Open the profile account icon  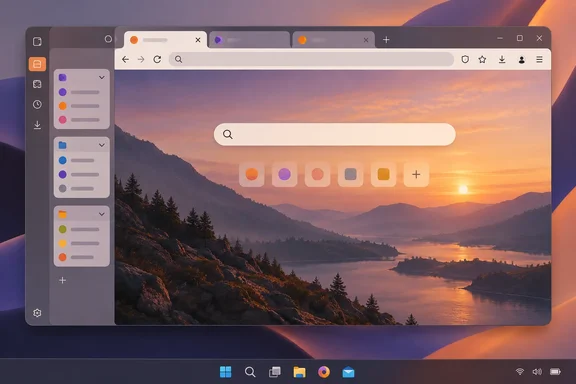(x=521, y=60)
